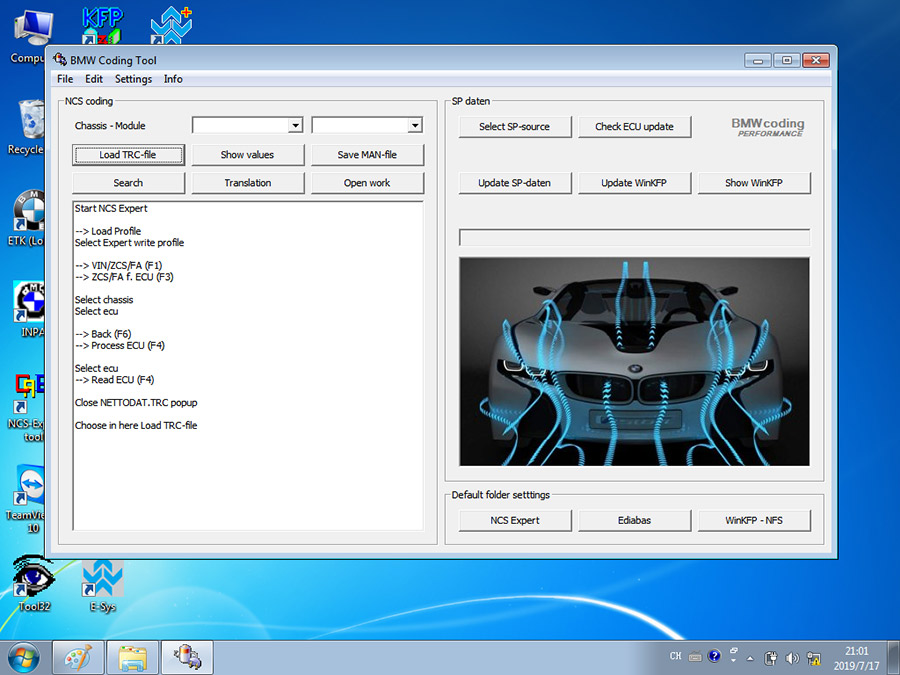Minimize the BMW Coding Tool window
Image resolution: width=900 pixels, height=675 pixels.
(x=758, y=60)
